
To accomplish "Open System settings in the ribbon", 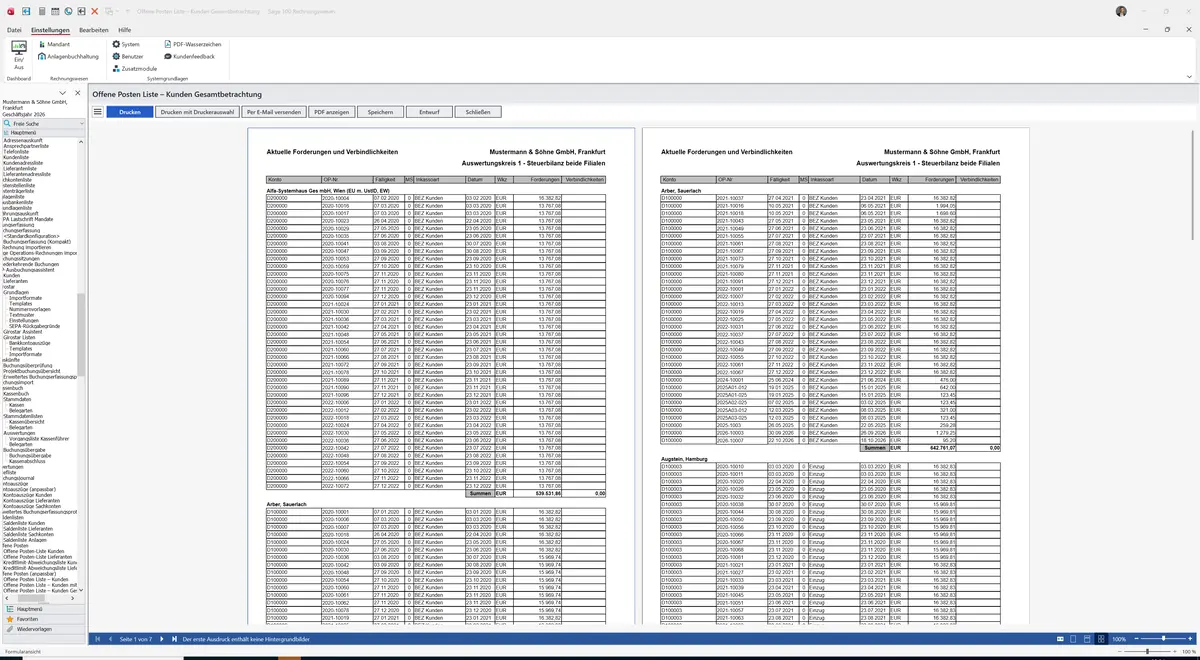I will (x=126, y=44).
